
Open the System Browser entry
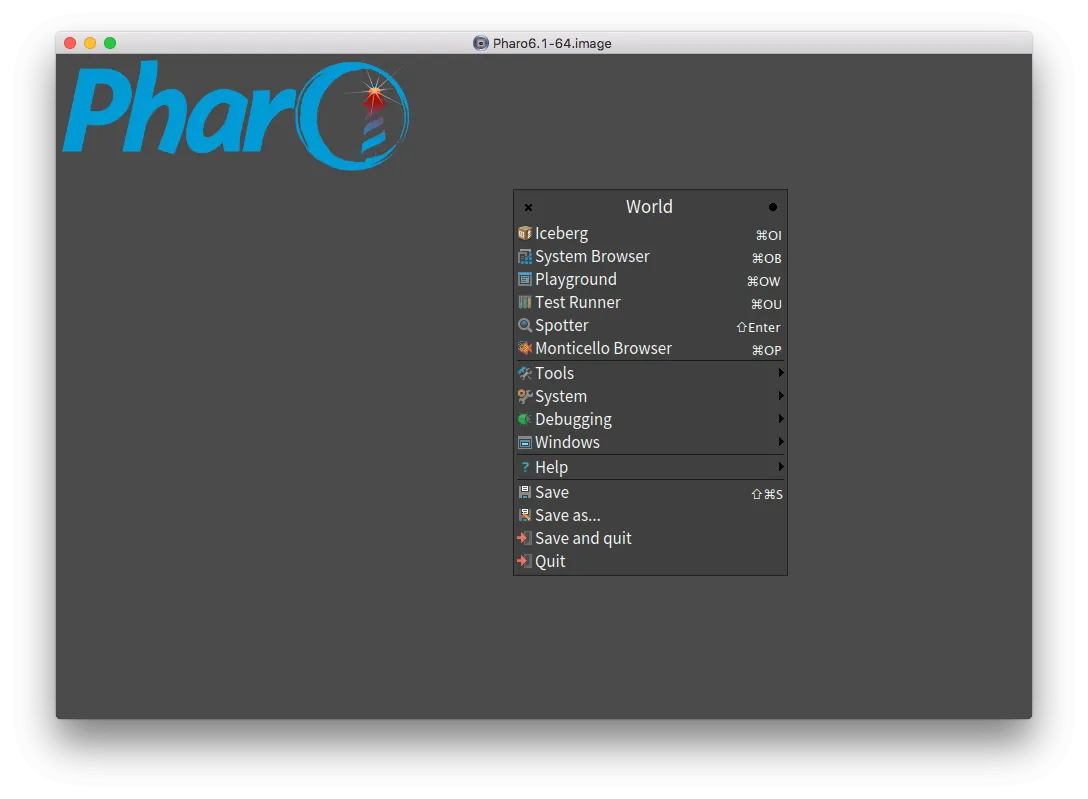click(x=650, y=257)
